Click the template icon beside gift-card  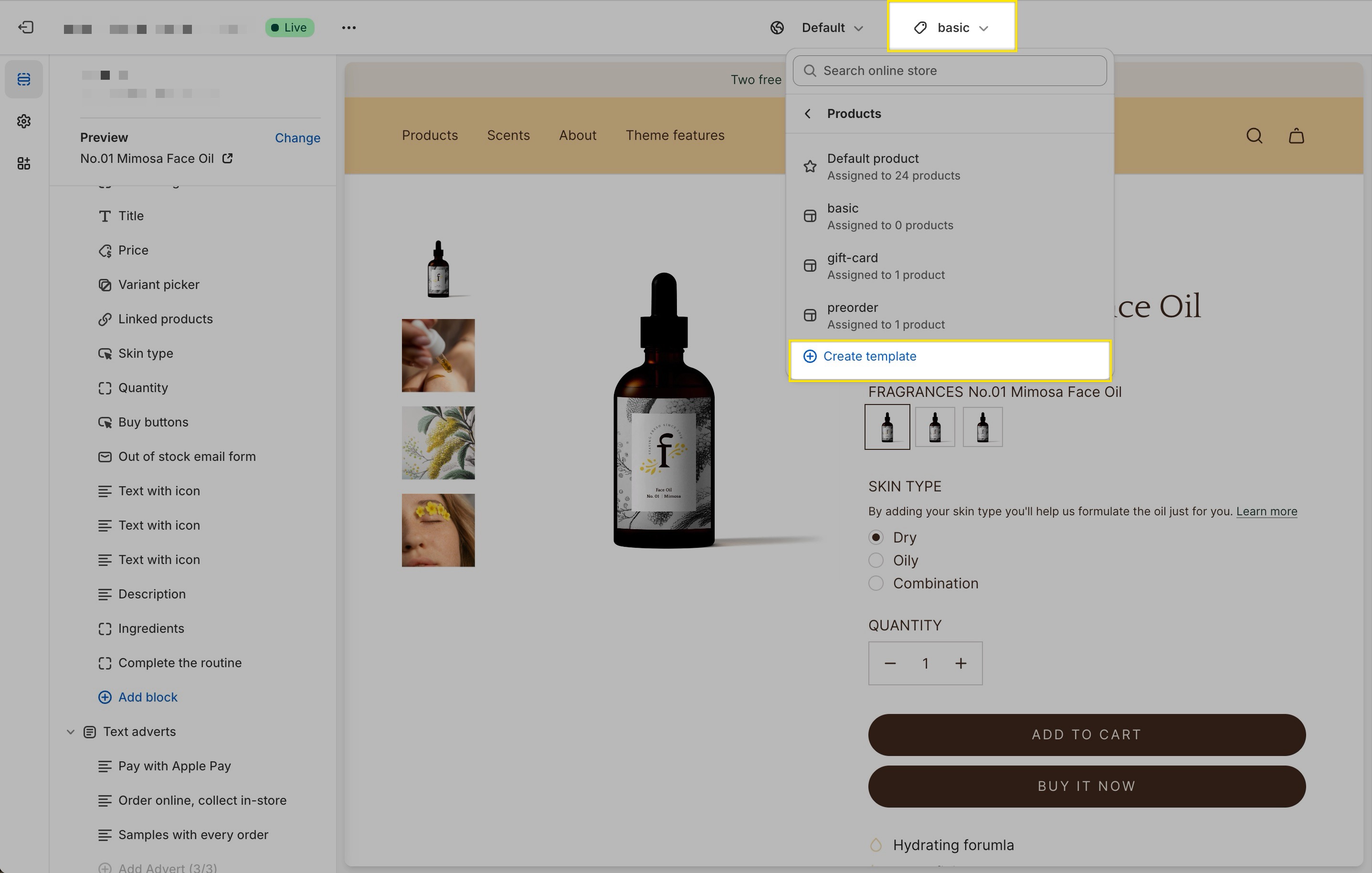click(x=810, y=266)
